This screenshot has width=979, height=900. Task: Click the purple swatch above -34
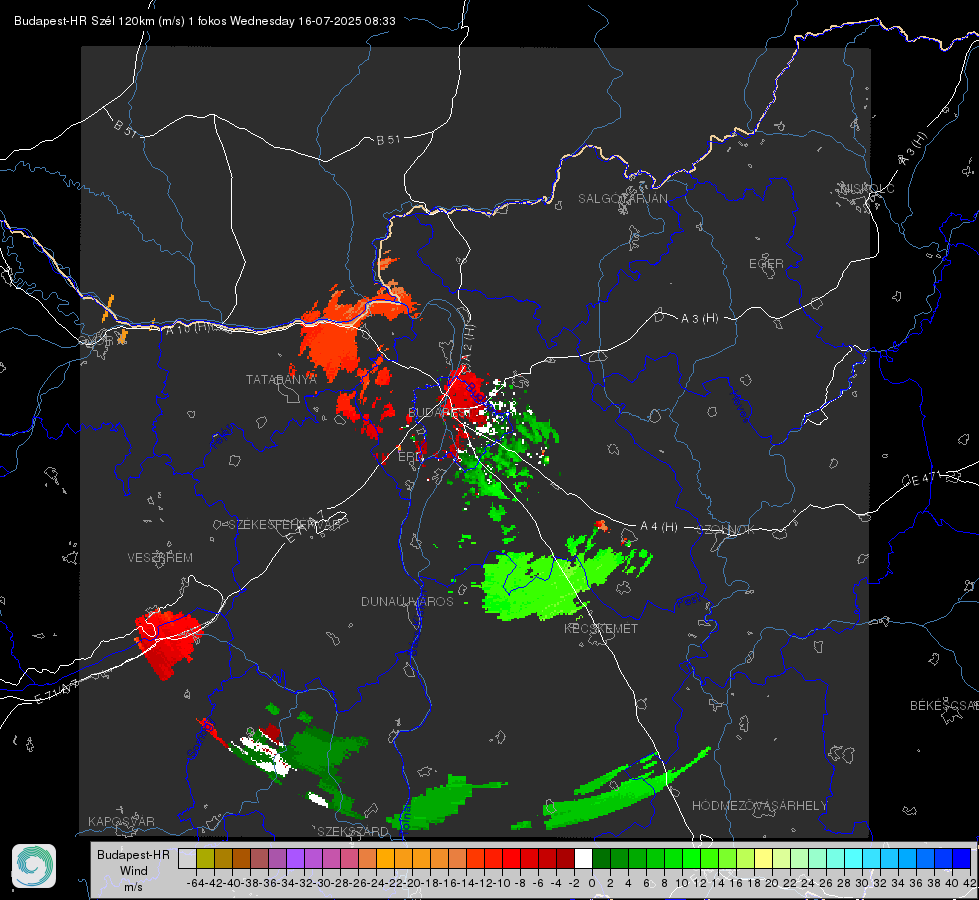[x=295, y=859]
